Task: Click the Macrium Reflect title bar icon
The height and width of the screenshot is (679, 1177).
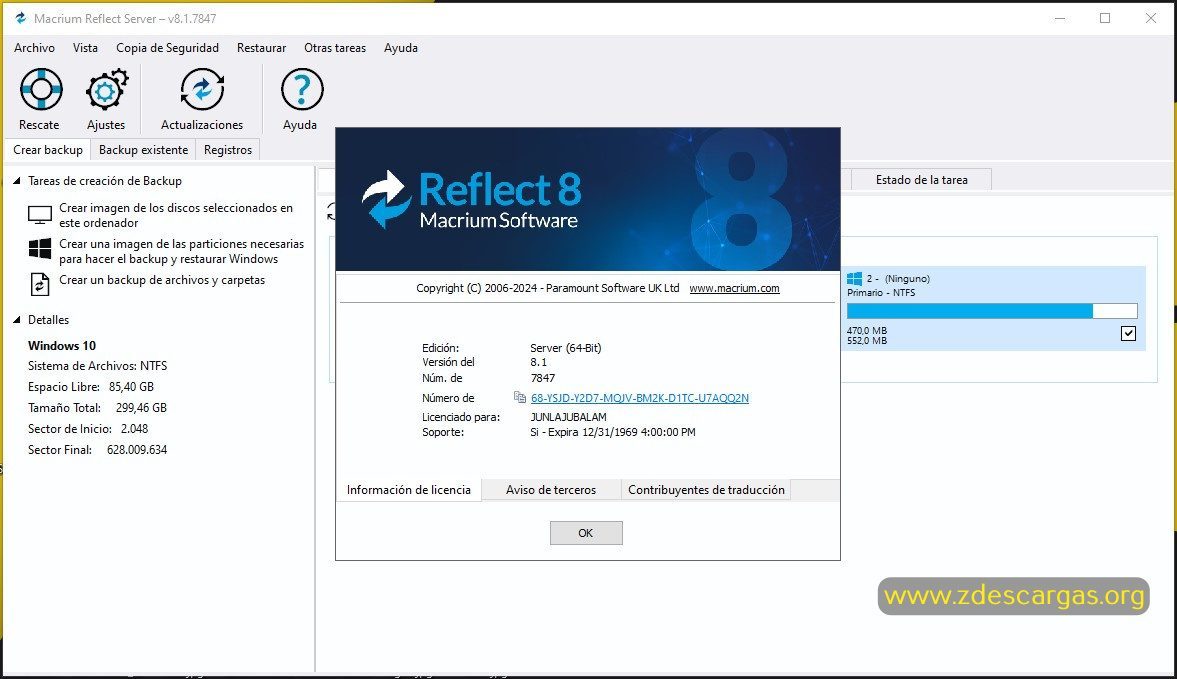Action: [20, 18]
